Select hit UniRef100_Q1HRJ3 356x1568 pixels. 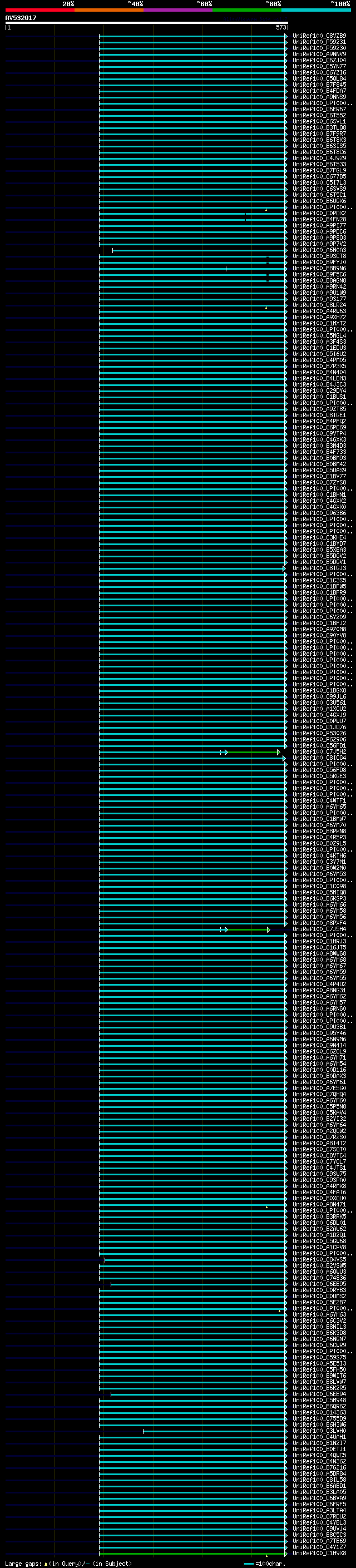pos(319,942)
